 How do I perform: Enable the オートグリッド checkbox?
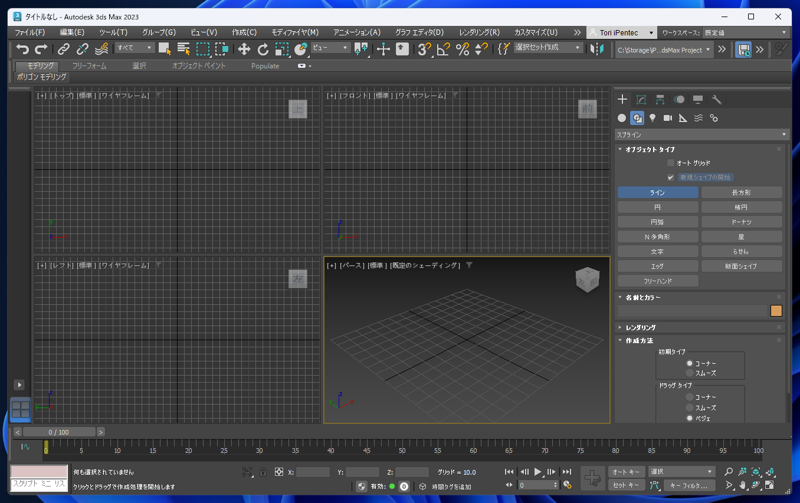[x=670, y=163]
